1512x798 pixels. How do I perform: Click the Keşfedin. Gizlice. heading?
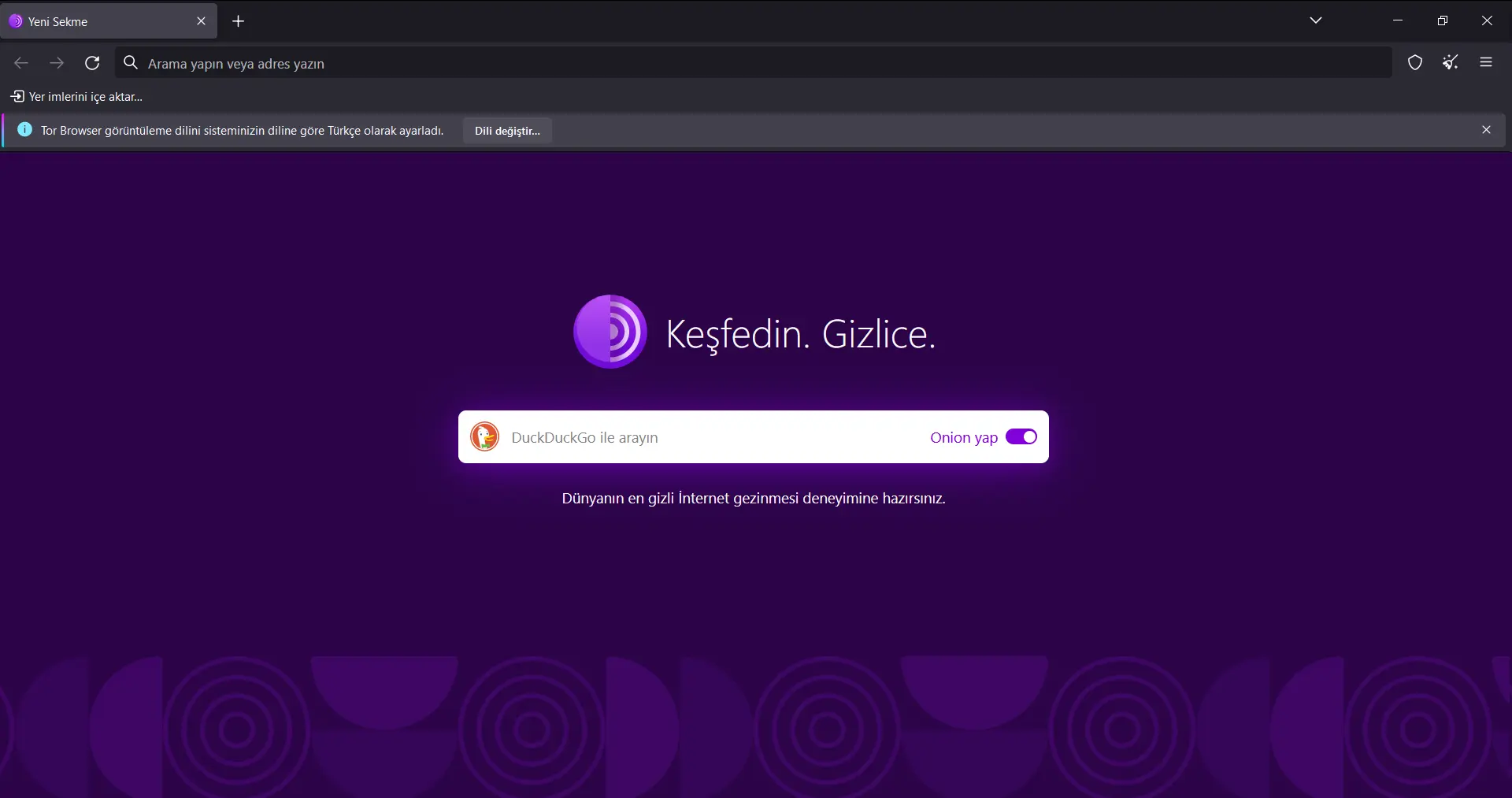tap(801, 334)
